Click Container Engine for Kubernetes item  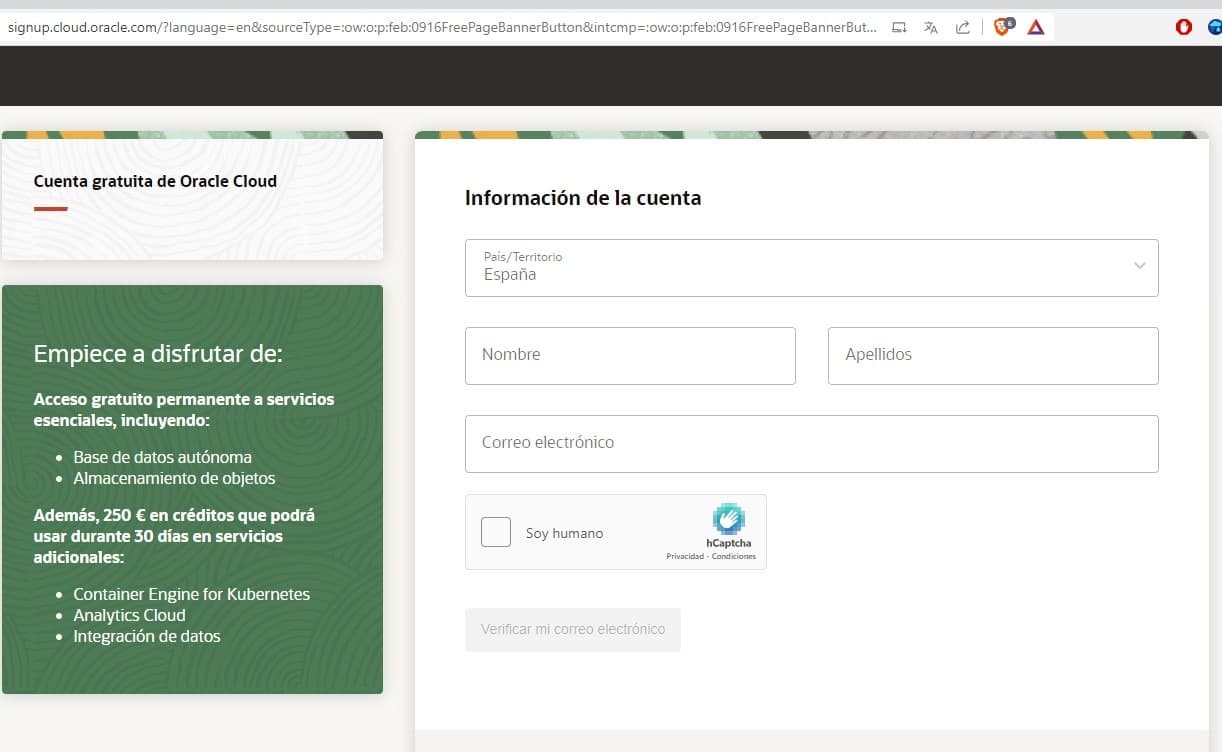coord(191,594)
